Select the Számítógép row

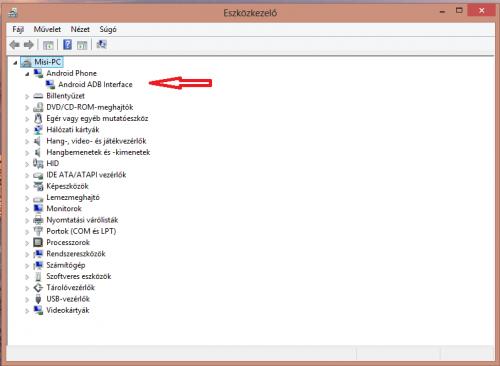[66, 265]
